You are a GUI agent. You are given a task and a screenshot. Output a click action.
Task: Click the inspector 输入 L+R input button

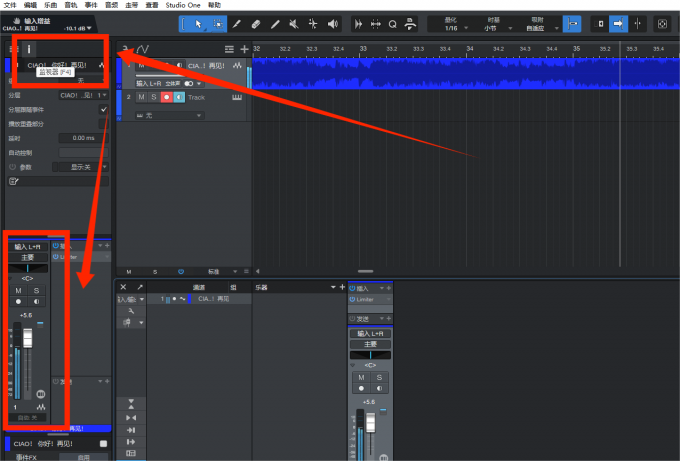coord(27,247)
